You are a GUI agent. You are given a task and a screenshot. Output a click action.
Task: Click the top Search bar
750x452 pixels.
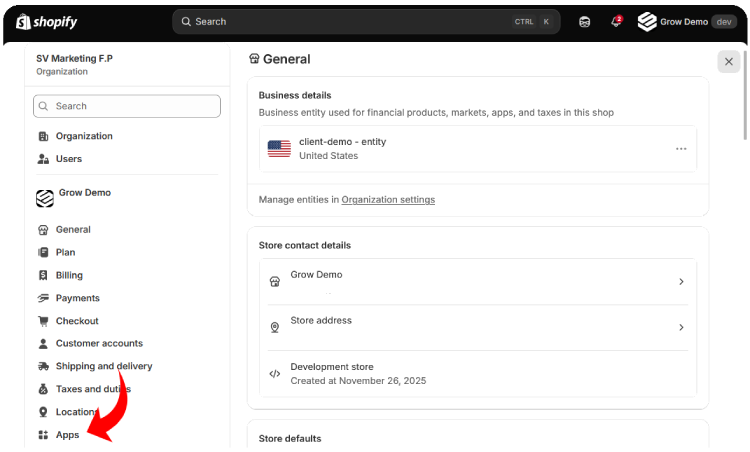coord(366,22)
